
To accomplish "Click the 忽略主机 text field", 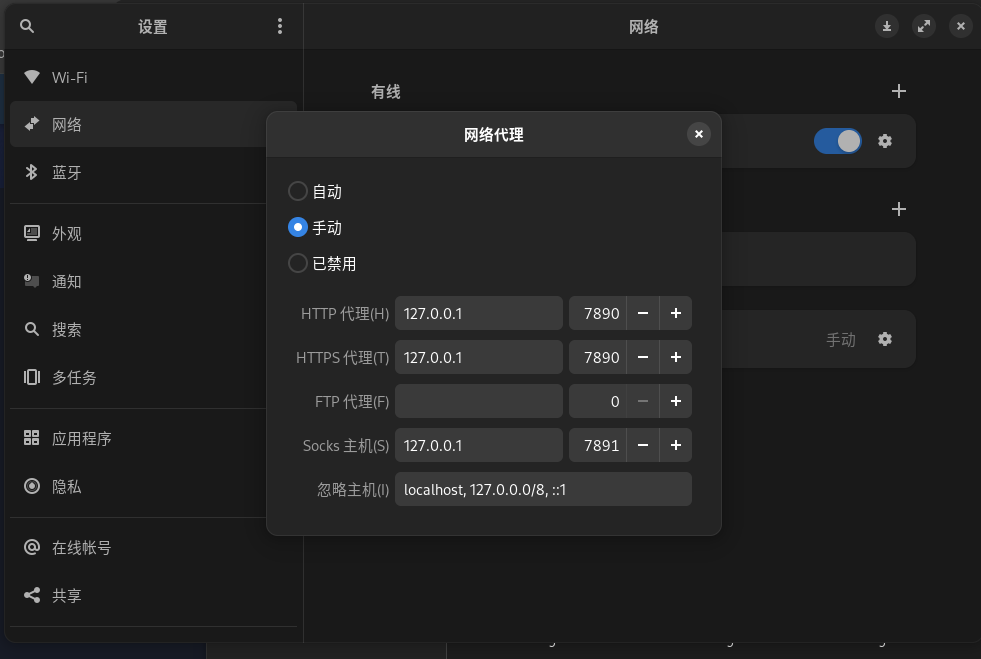I will click(543, 489).
